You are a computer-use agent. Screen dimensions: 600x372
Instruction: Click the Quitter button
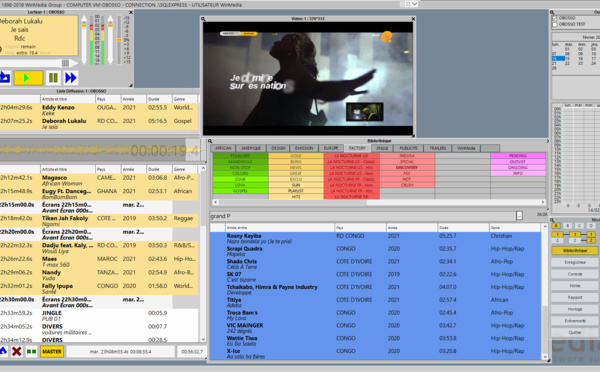(575, 333)
